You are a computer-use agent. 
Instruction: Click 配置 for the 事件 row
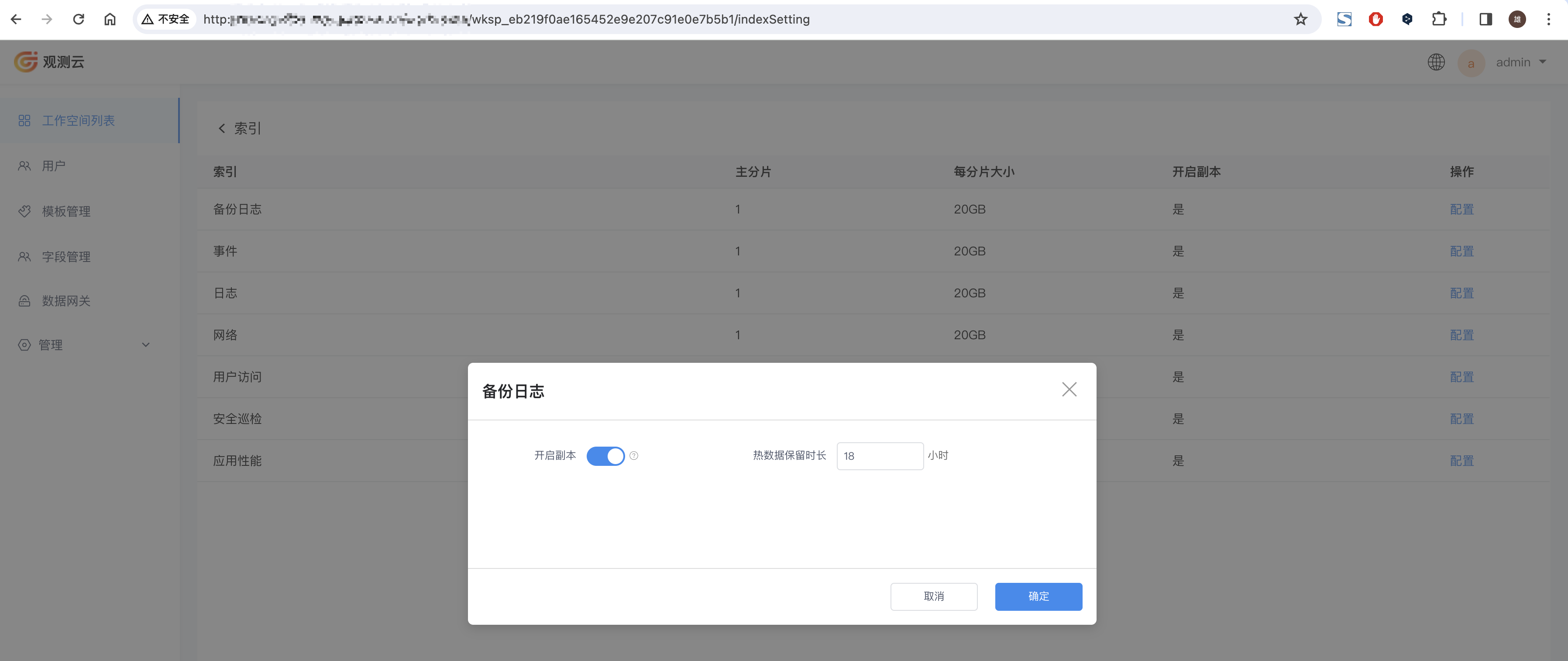coord(1461,251)
